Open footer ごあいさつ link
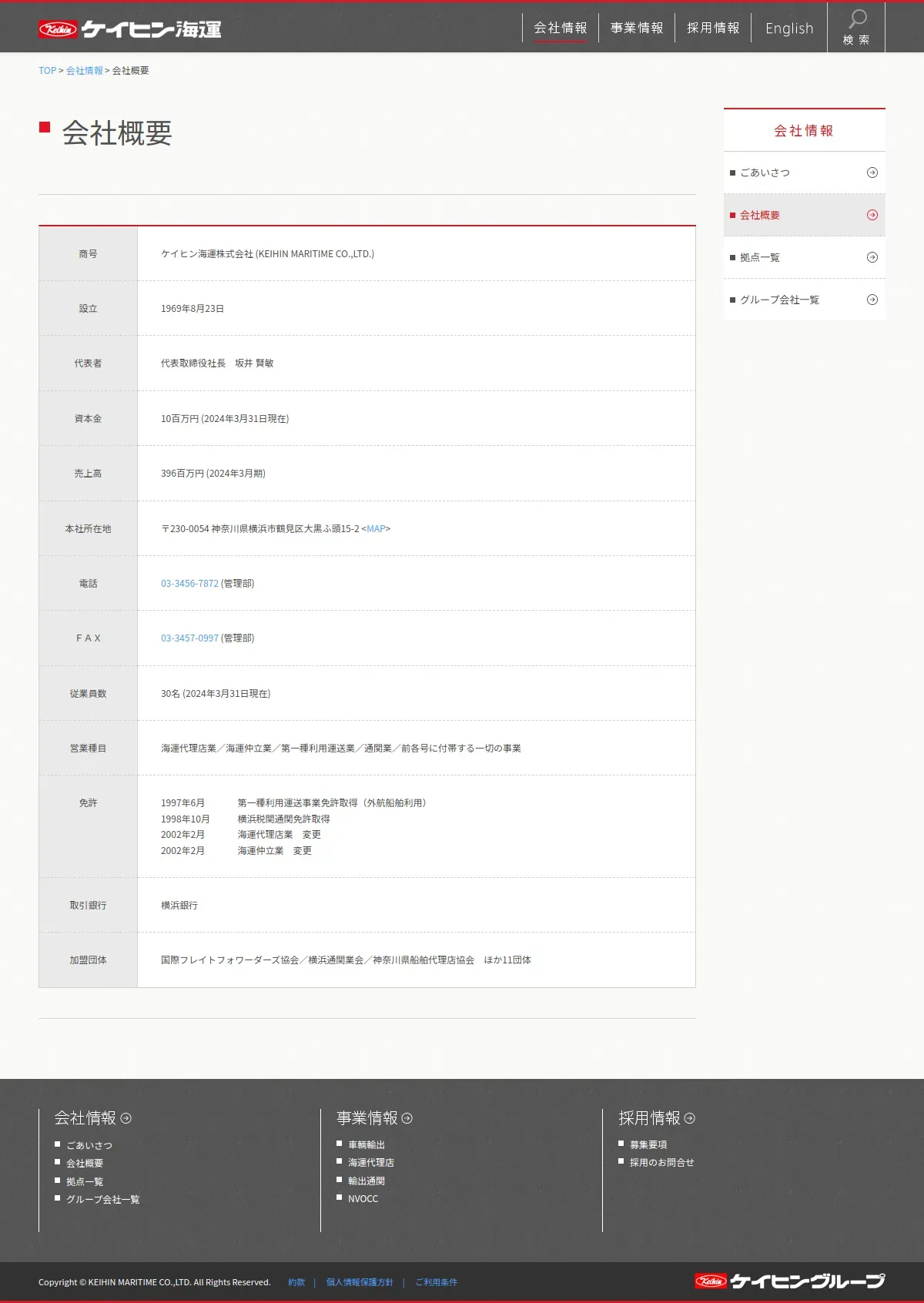This screenshot has height=1303, width=924. coord(89,1145)
